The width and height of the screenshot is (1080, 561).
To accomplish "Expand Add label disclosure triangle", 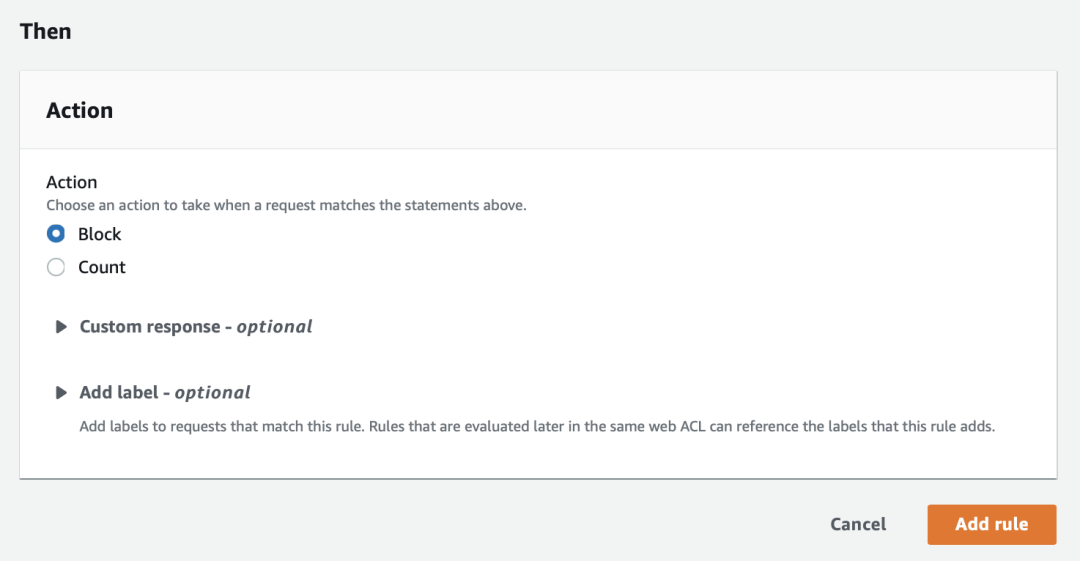I will coord(61,393).
